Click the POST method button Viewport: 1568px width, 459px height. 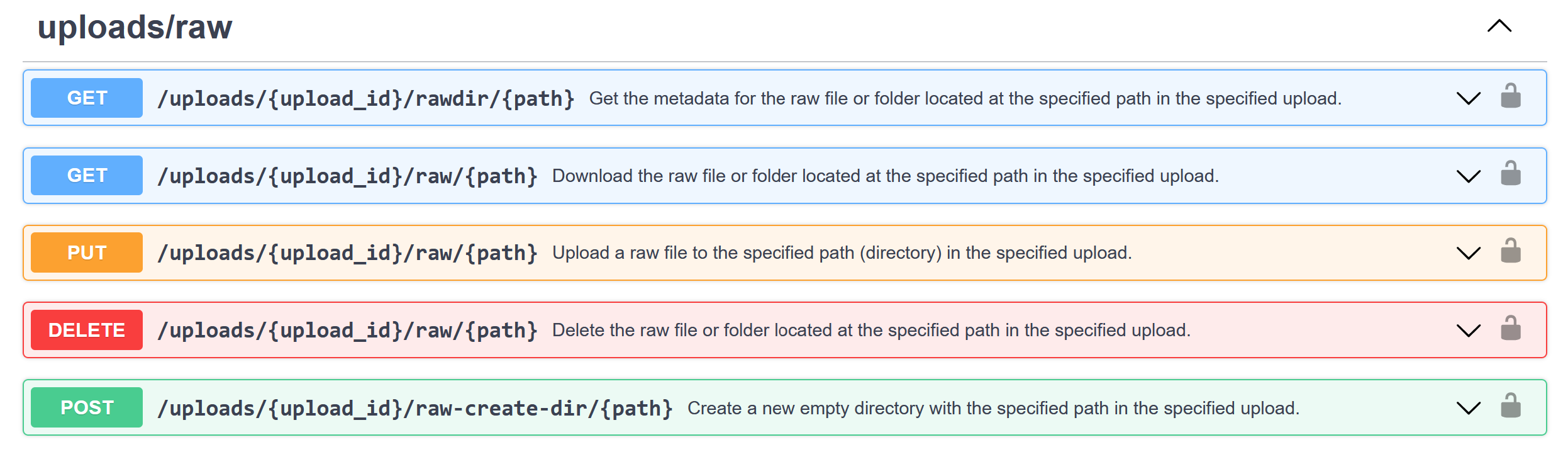(87, 407)
